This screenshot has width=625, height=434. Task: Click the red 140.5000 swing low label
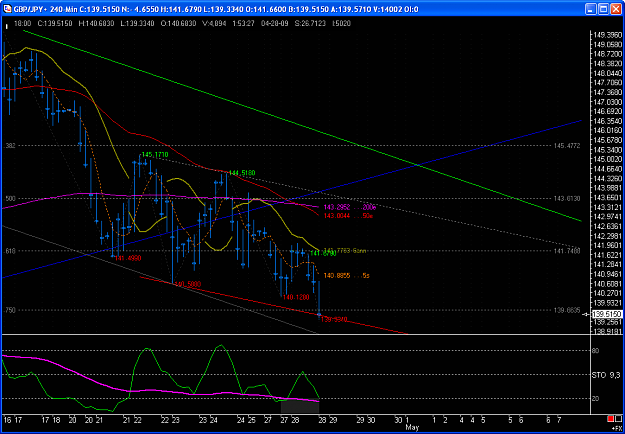pos(188,284)
